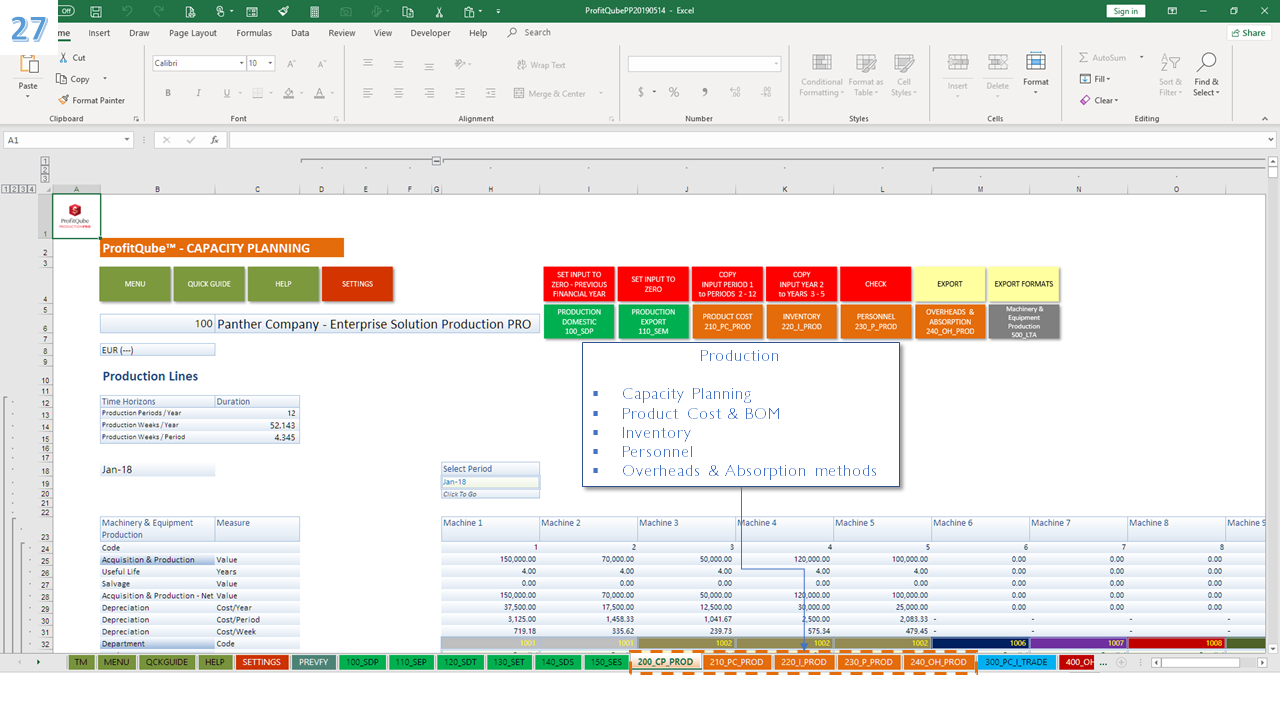Screen dimensions: 1280x720
Task: Click SET INPUT TO ZERO button
Action: pyautogui.click(x=653, y=284)
